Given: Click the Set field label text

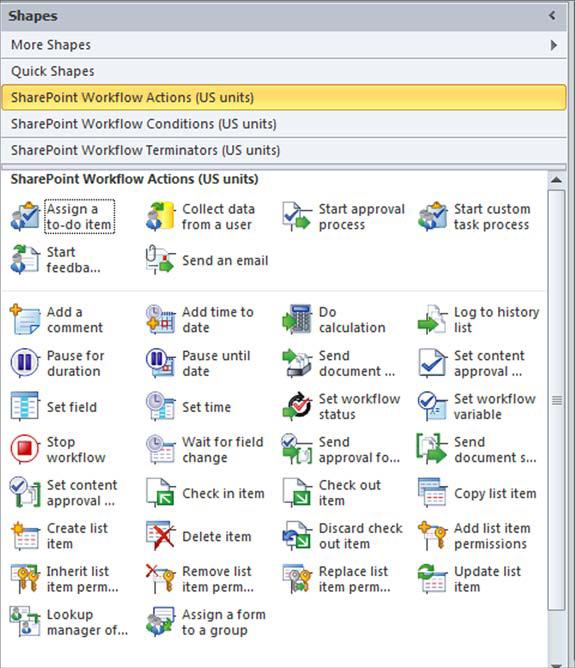Looking at the screenshot, I should [72, 407].
